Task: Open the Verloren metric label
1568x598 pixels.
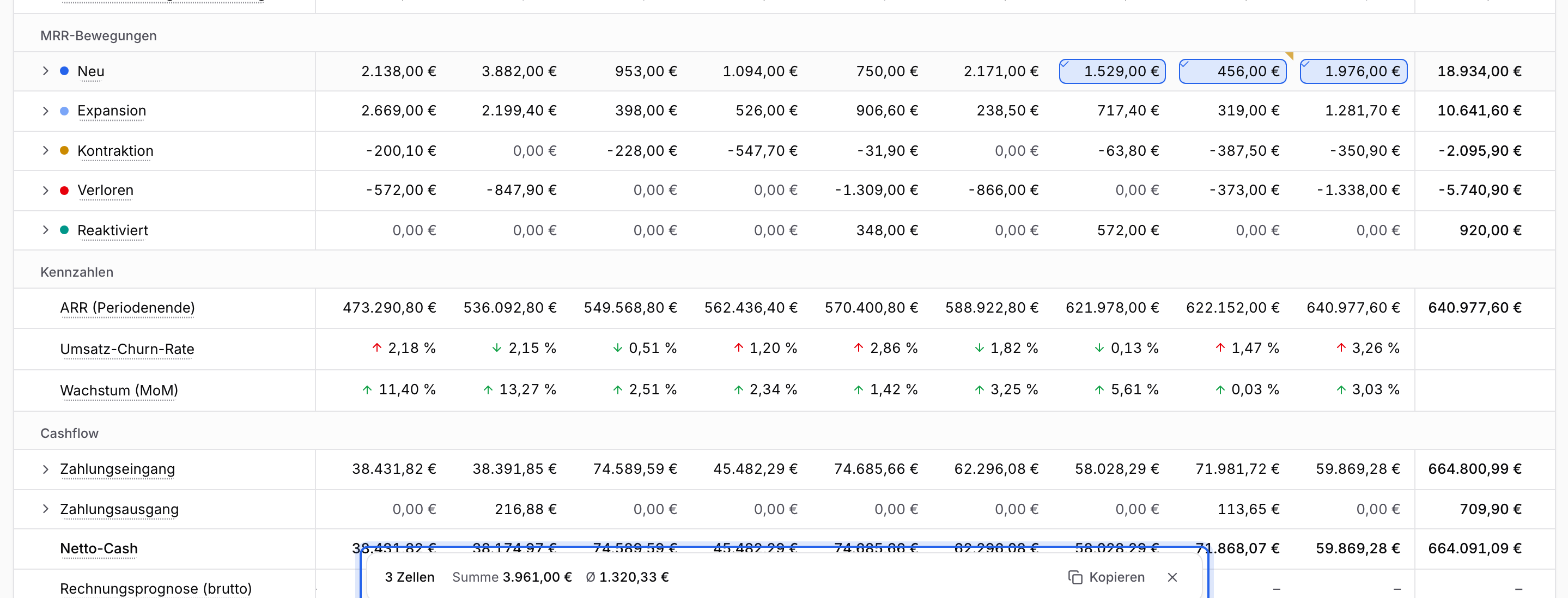Action: click(105, 191)
